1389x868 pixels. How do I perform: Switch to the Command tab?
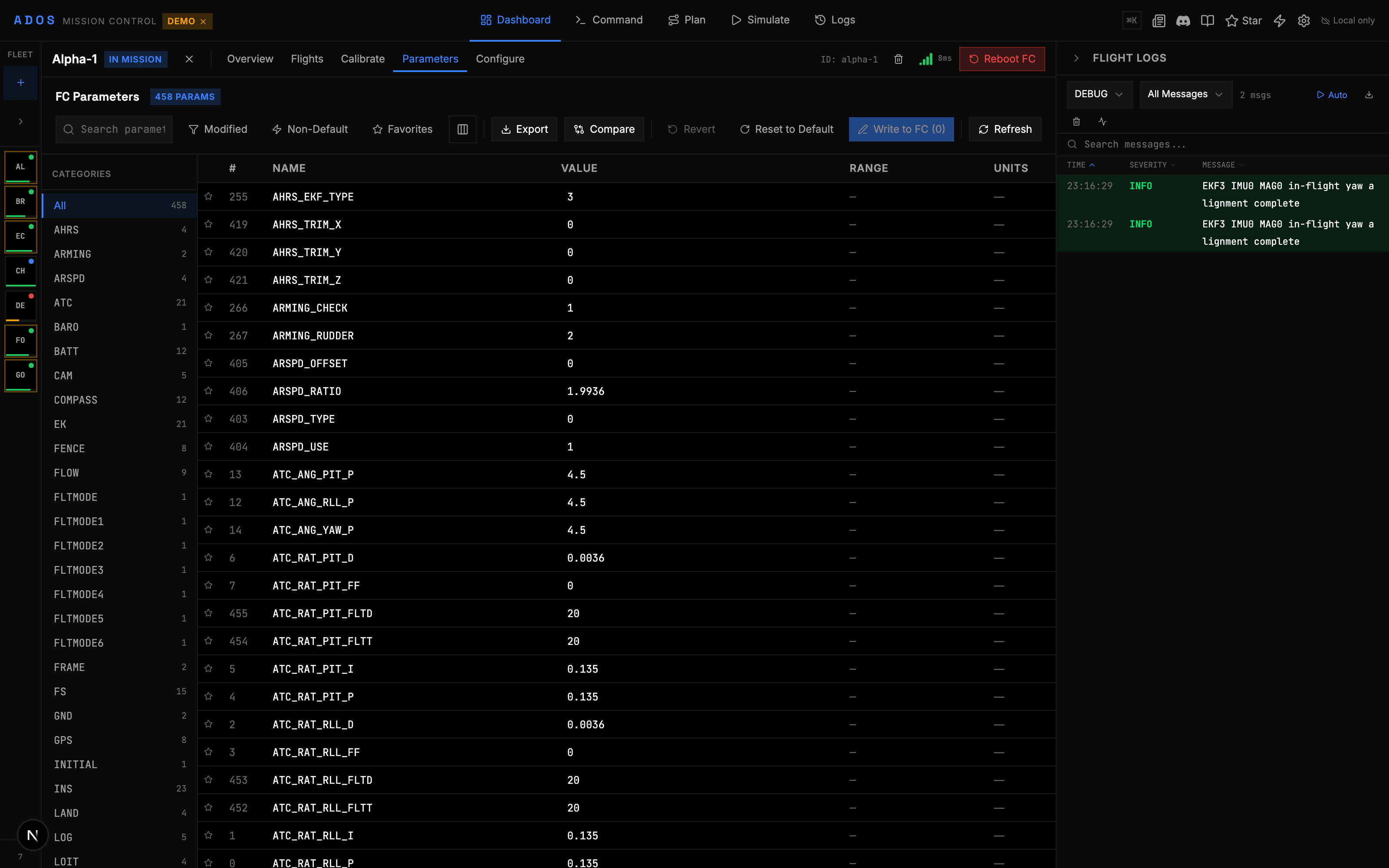609,20
